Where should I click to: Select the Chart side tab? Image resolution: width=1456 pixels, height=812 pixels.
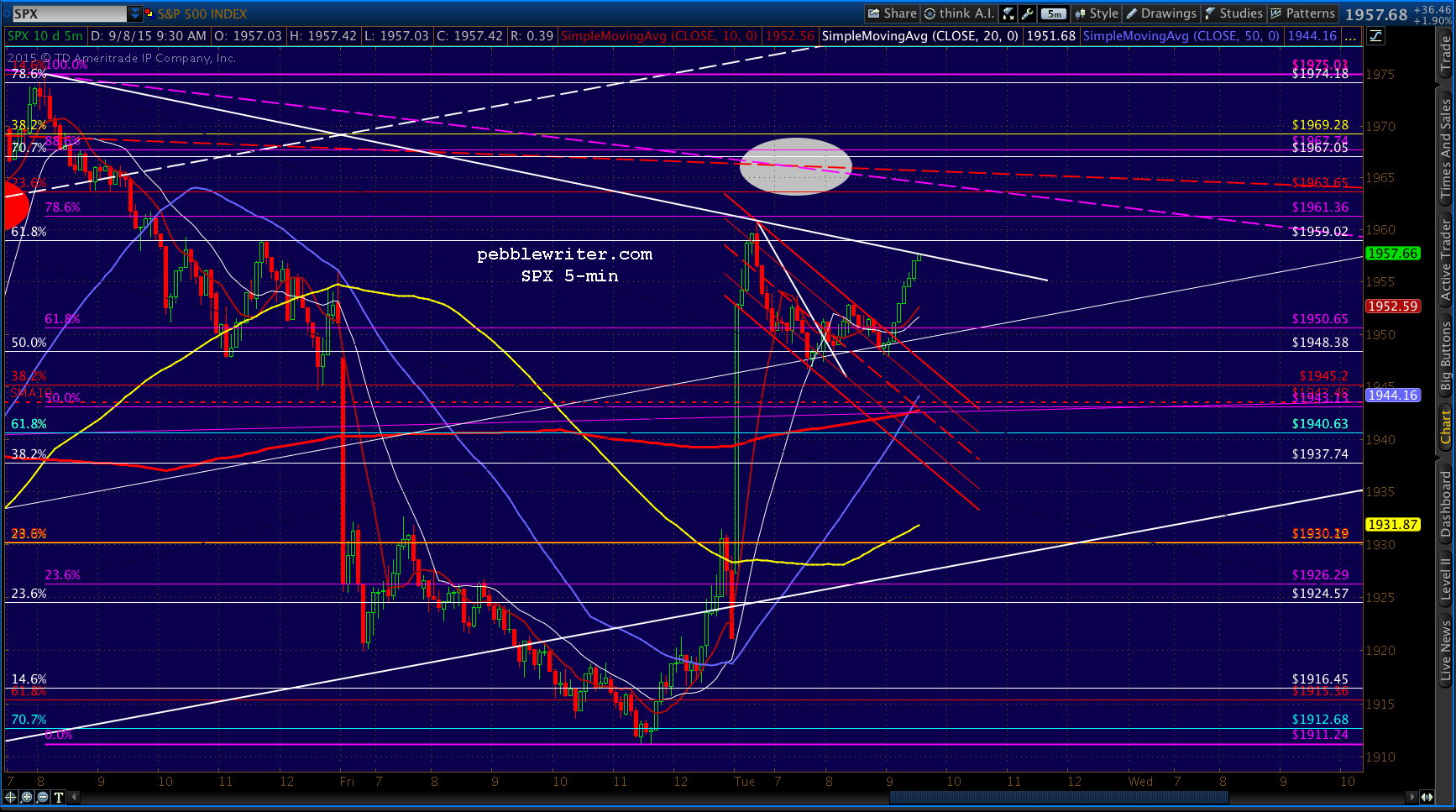coord(1446,427)
